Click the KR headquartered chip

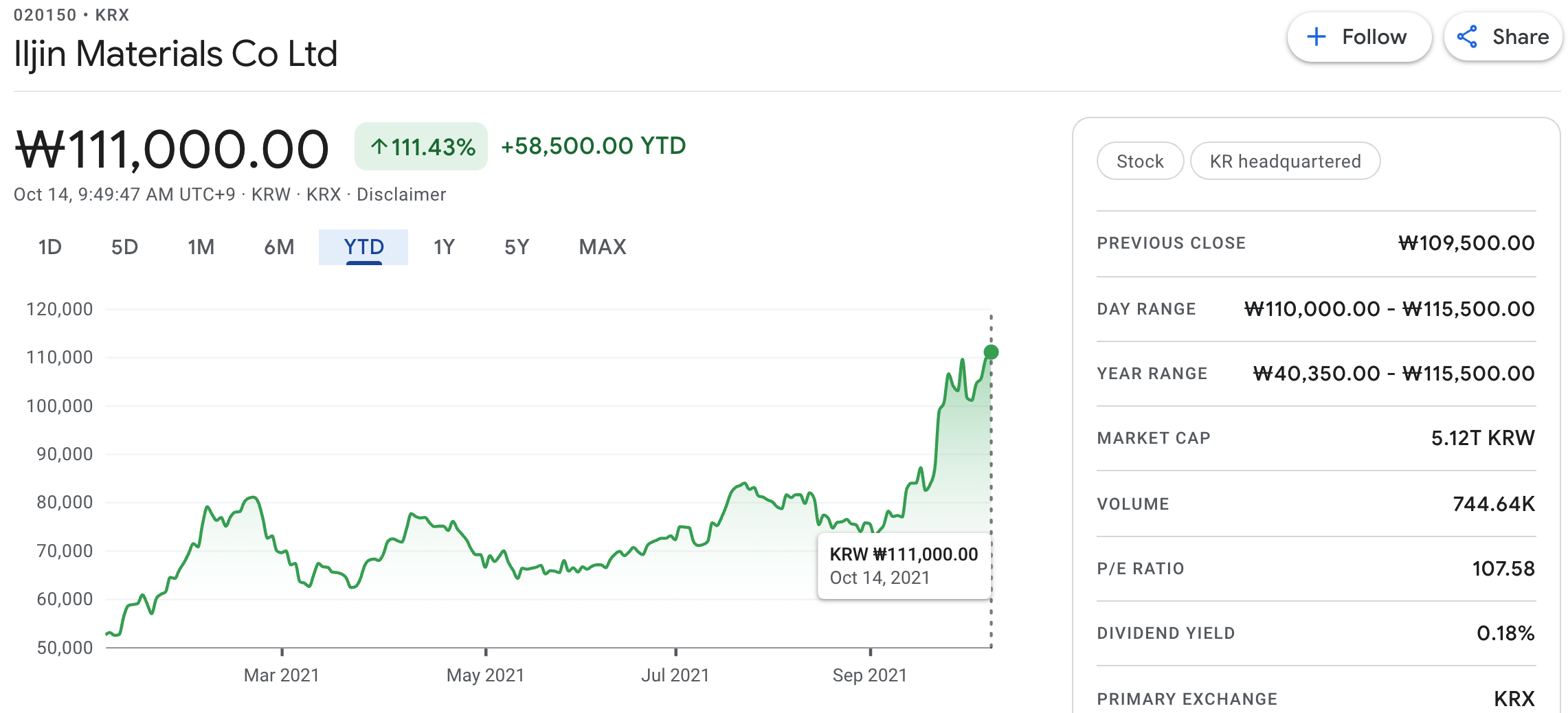(1285, 161)
